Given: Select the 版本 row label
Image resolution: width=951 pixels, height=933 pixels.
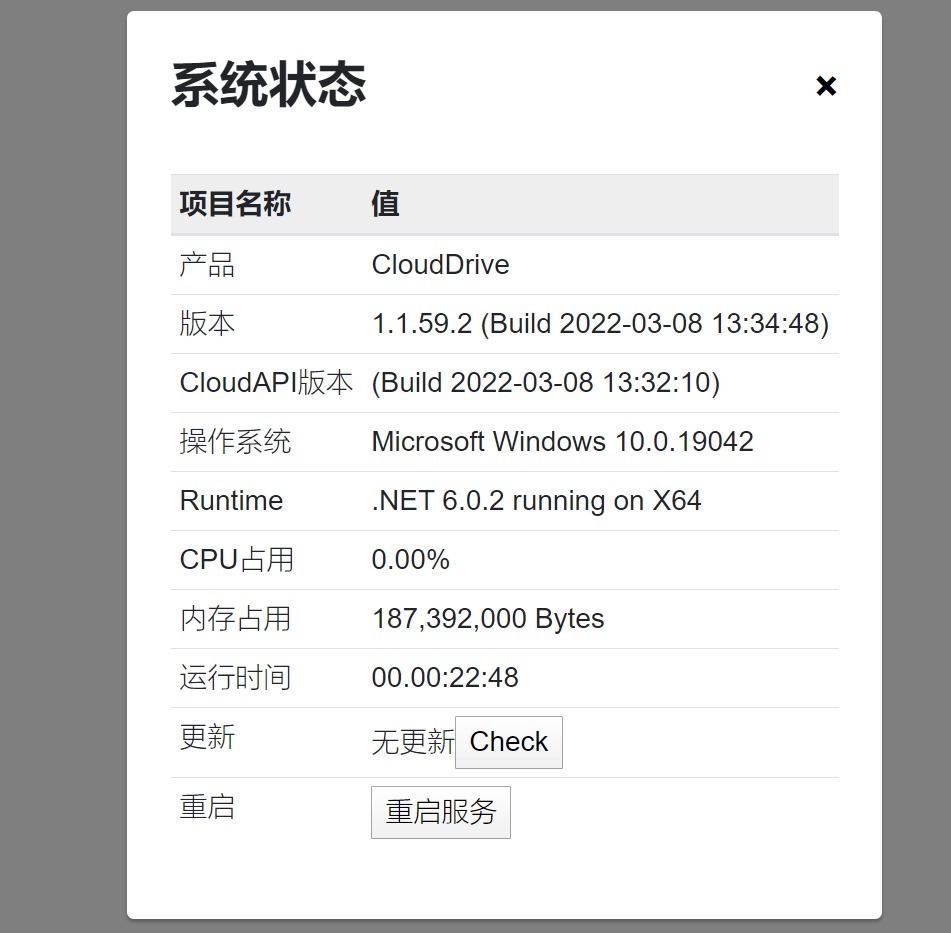Looking at the screenshot, I should [x=207, y=324].
